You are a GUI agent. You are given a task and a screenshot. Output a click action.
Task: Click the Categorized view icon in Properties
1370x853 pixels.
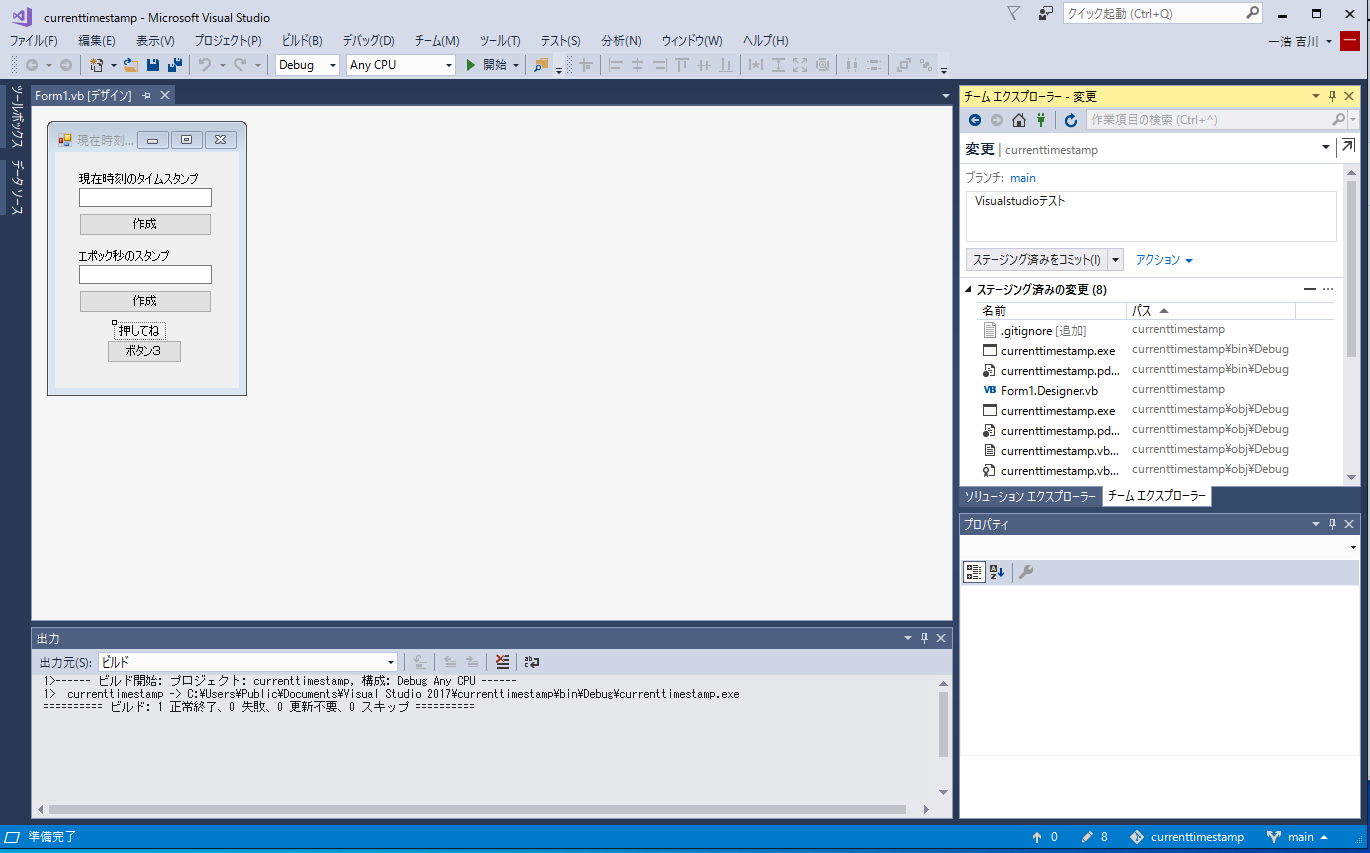coord(974,572)
